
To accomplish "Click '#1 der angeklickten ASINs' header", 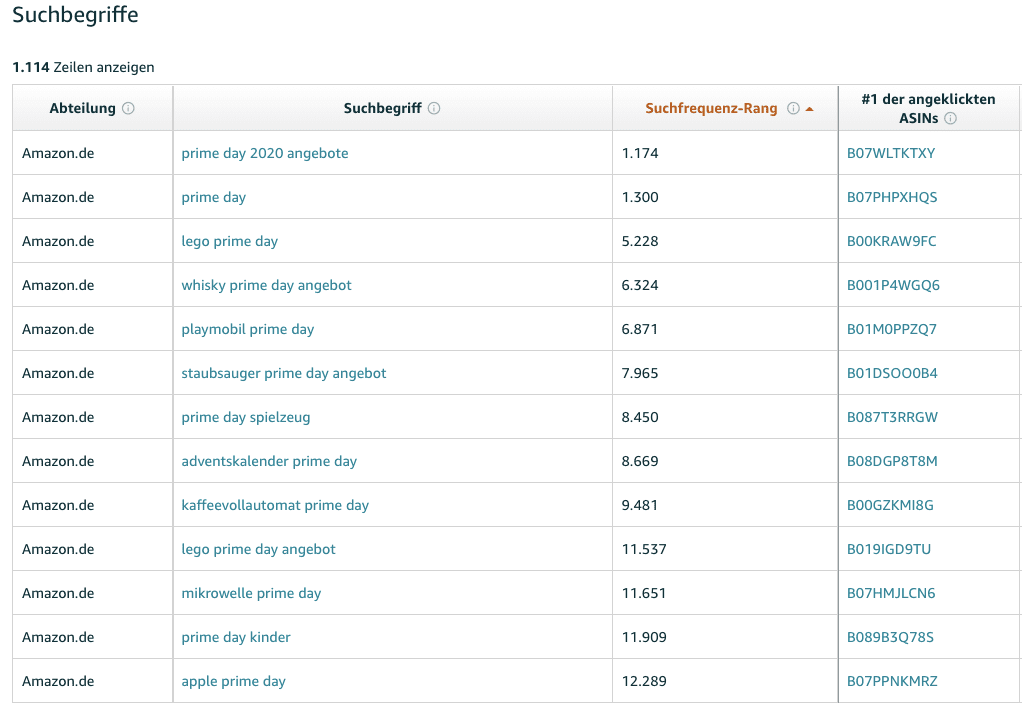I will tap(928, 108).
